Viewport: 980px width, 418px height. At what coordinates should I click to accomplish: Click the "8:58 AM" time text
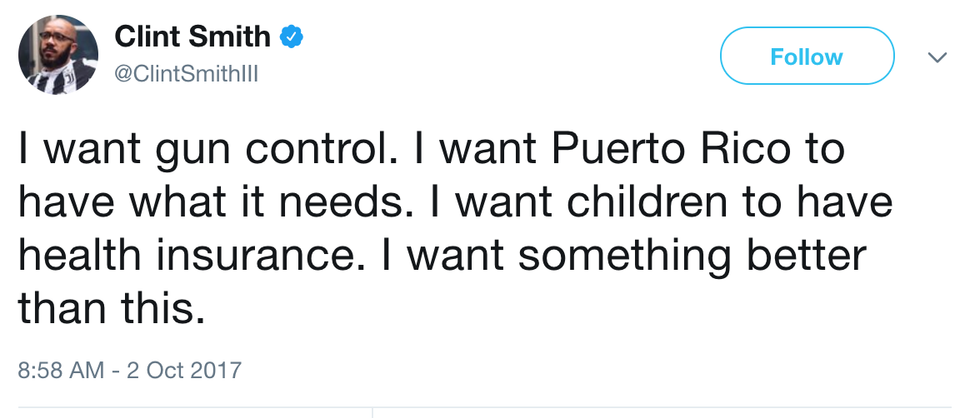pos(61,370)
